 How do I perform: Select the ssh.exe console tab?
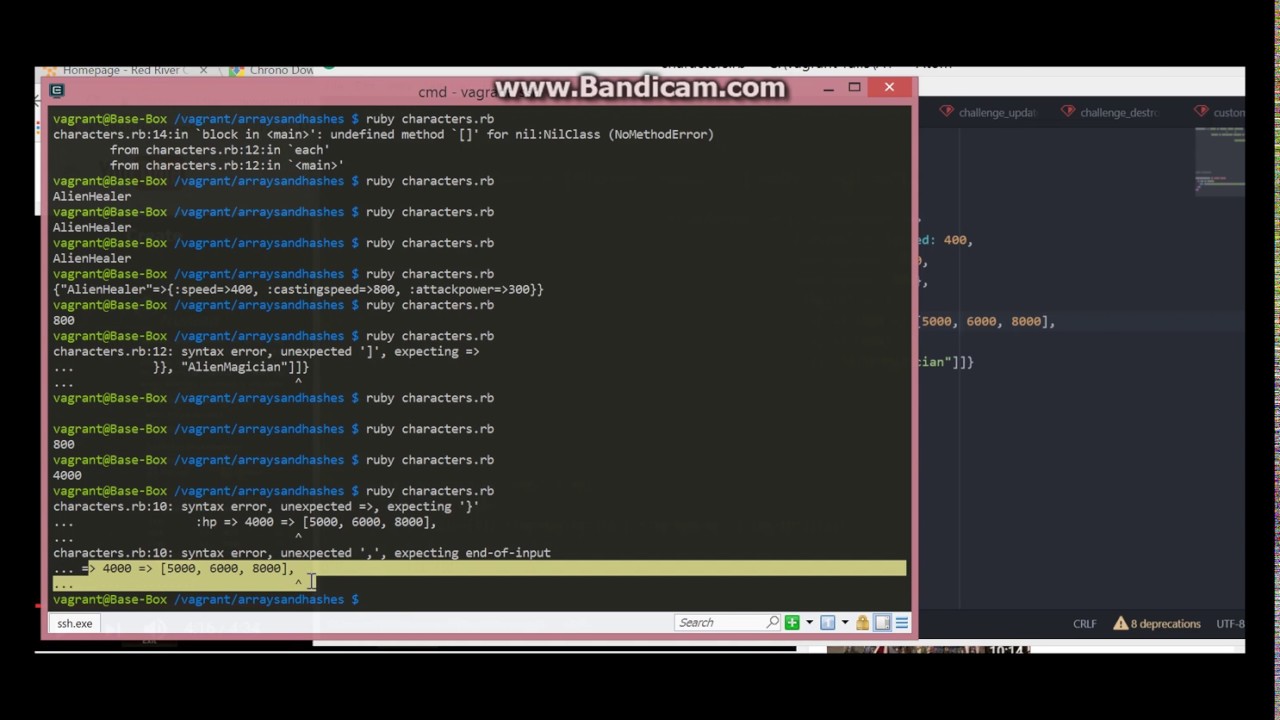coord(74,623)
